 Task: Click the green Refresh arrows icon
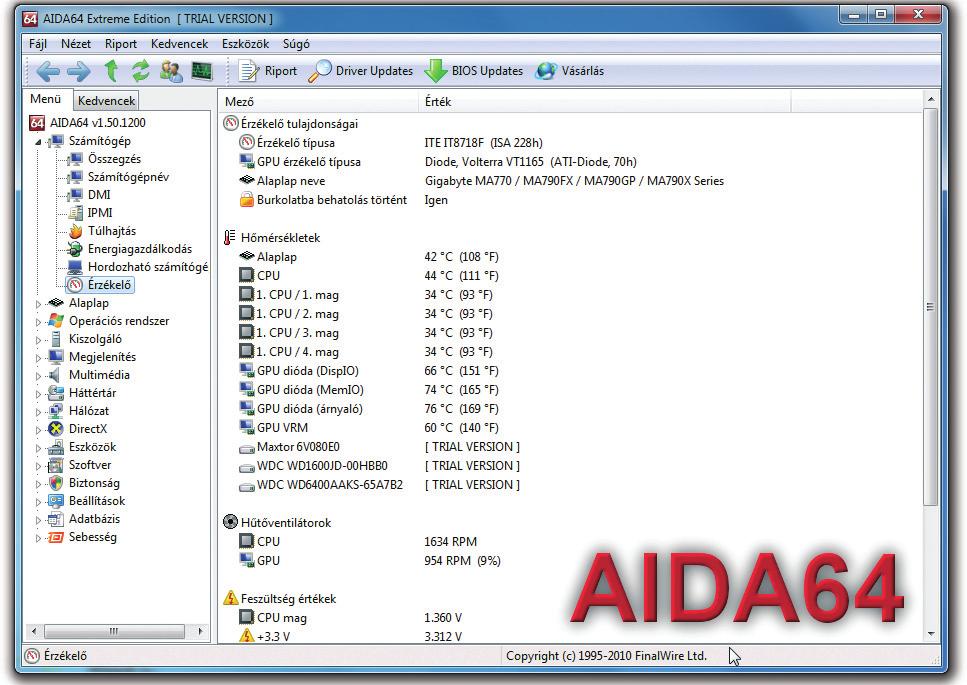[141, 71]
